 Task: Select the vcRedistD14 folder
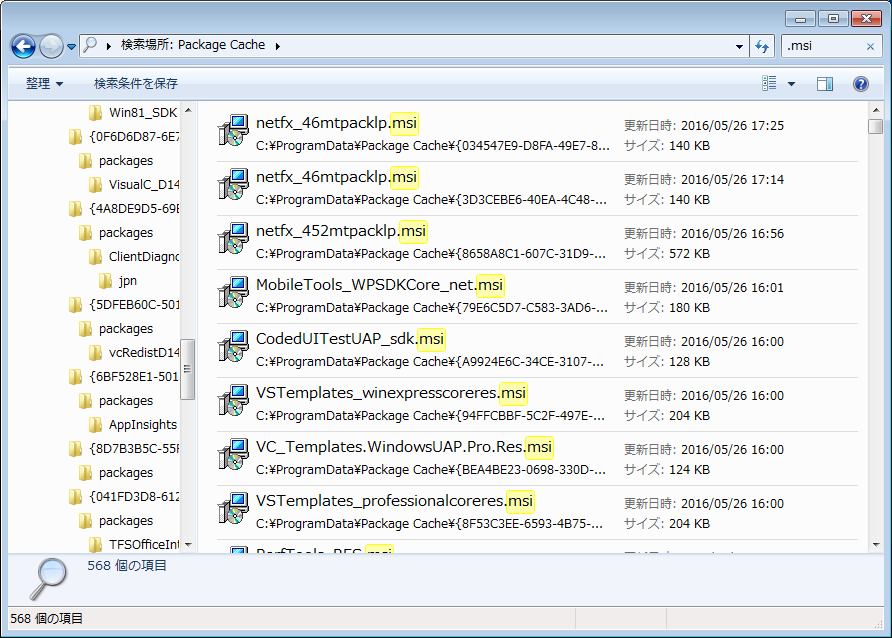(134, 353)
